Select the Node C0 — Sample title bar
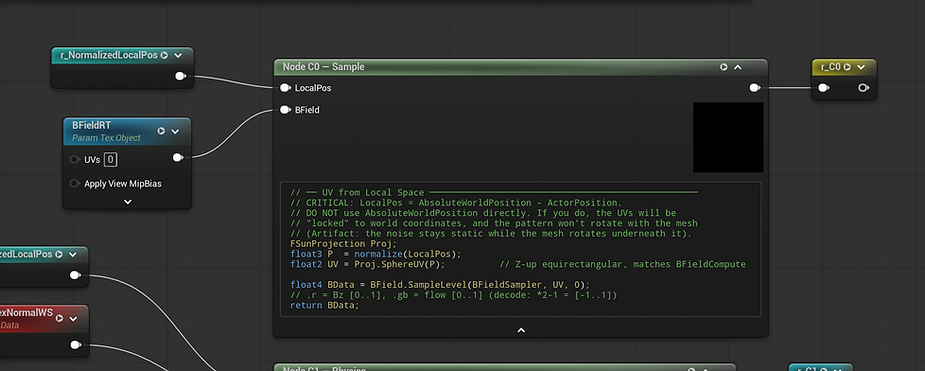The width and height of the screenshot is (925, 371). coord(521,67)
